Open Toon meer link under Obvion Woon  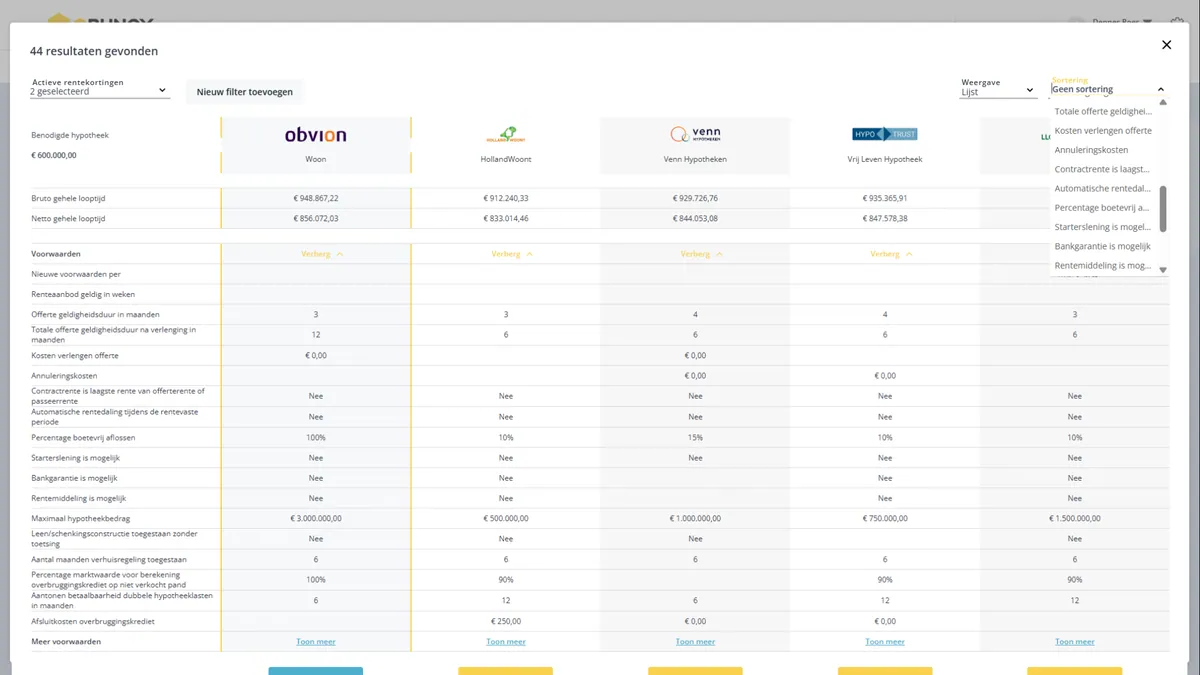[316, 642]
